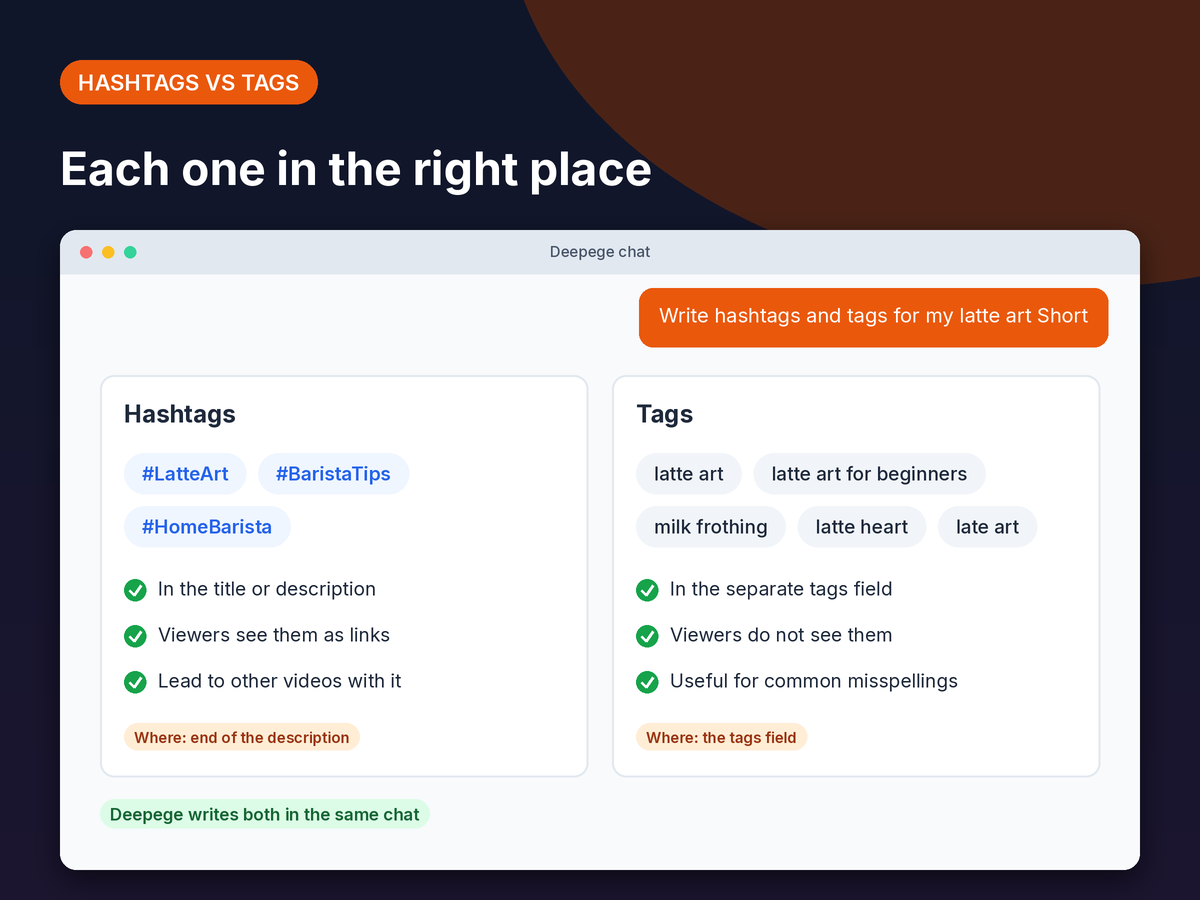Image resolution: width=1200 pixels, height=900 pixels.
Task: Click 'Each one in the right place' headline
Action: coord(356,169)
